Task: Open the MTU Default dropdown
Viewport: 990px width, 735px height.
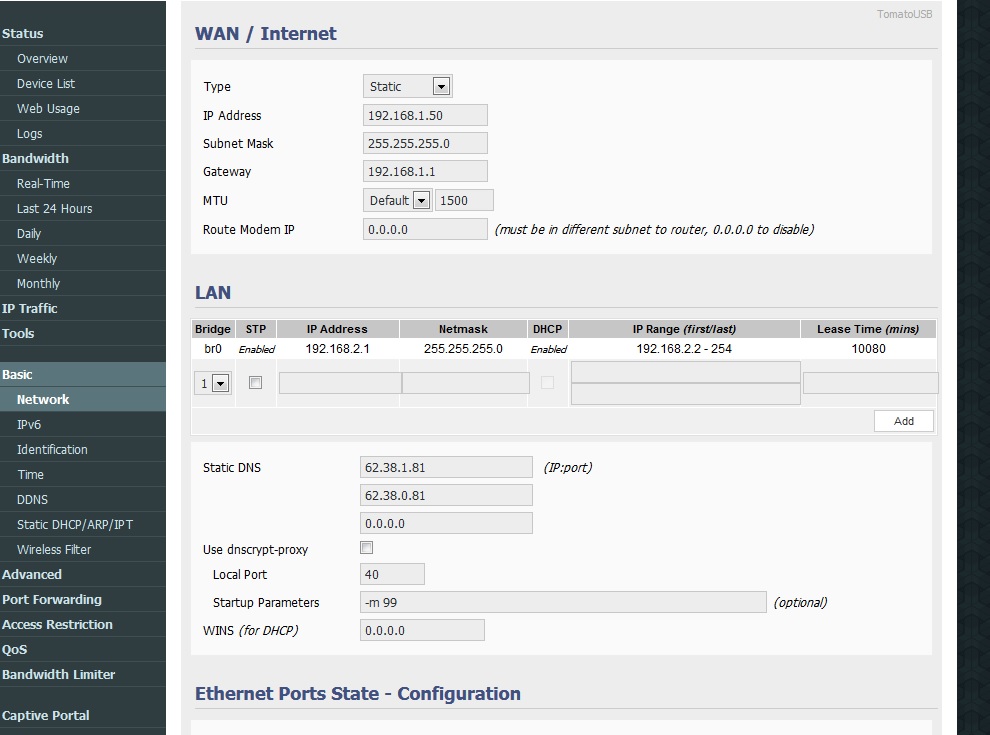Action: (397, 200)
